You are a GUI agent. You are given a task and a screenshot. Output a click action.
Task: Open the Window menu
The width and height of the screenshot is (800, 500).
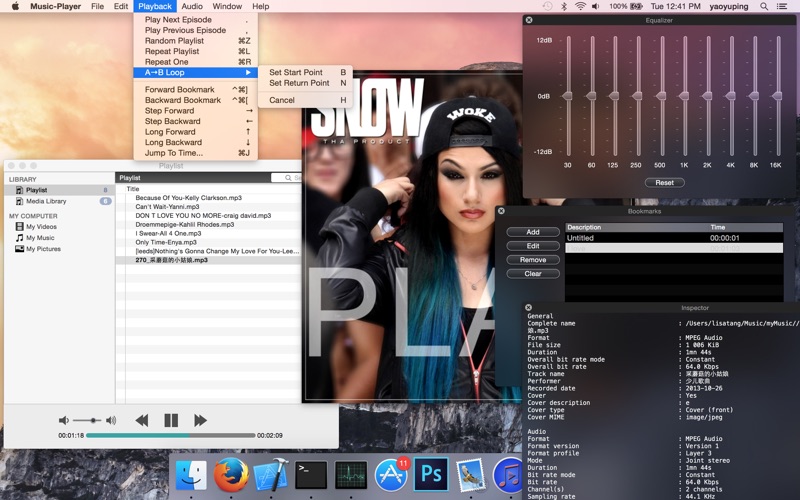[x=227, y=6]
